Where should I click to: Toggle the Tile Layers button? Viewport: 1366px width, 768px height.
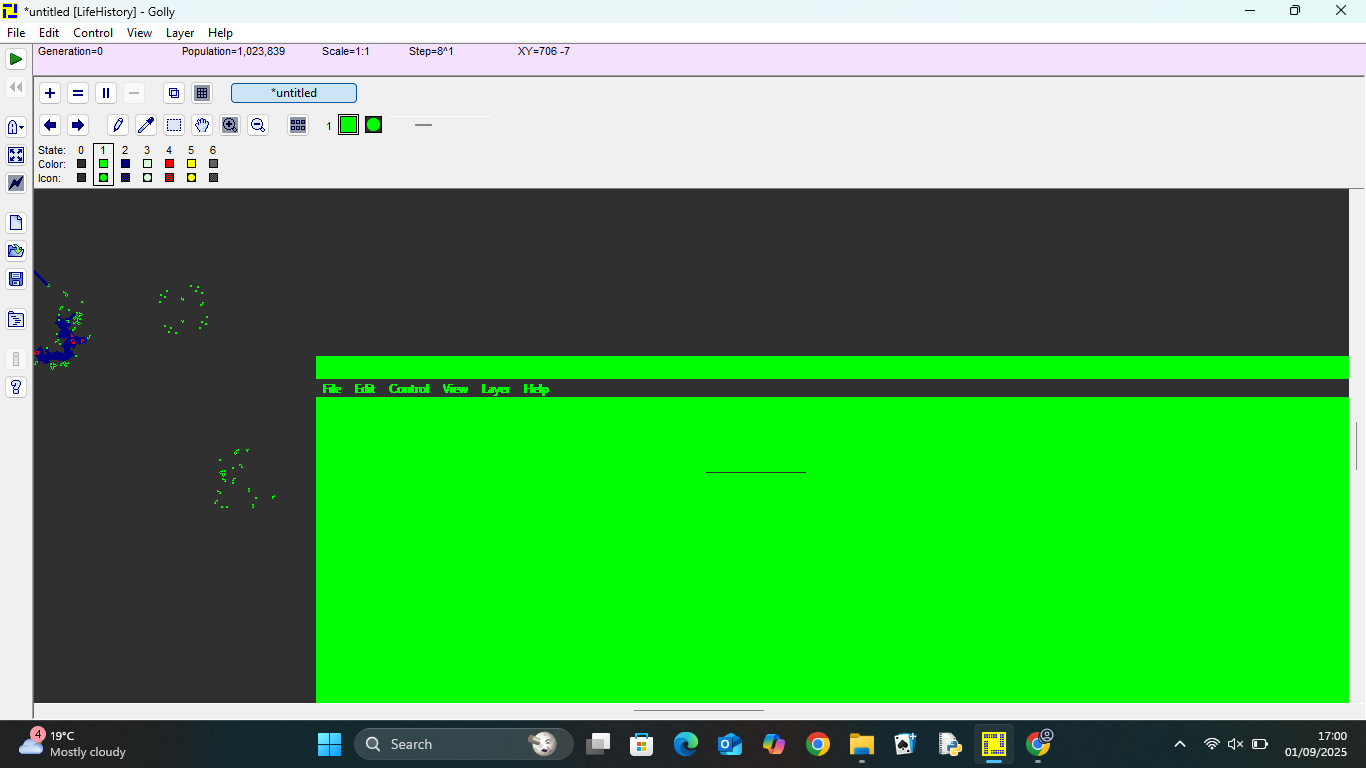tap(202, 93)
